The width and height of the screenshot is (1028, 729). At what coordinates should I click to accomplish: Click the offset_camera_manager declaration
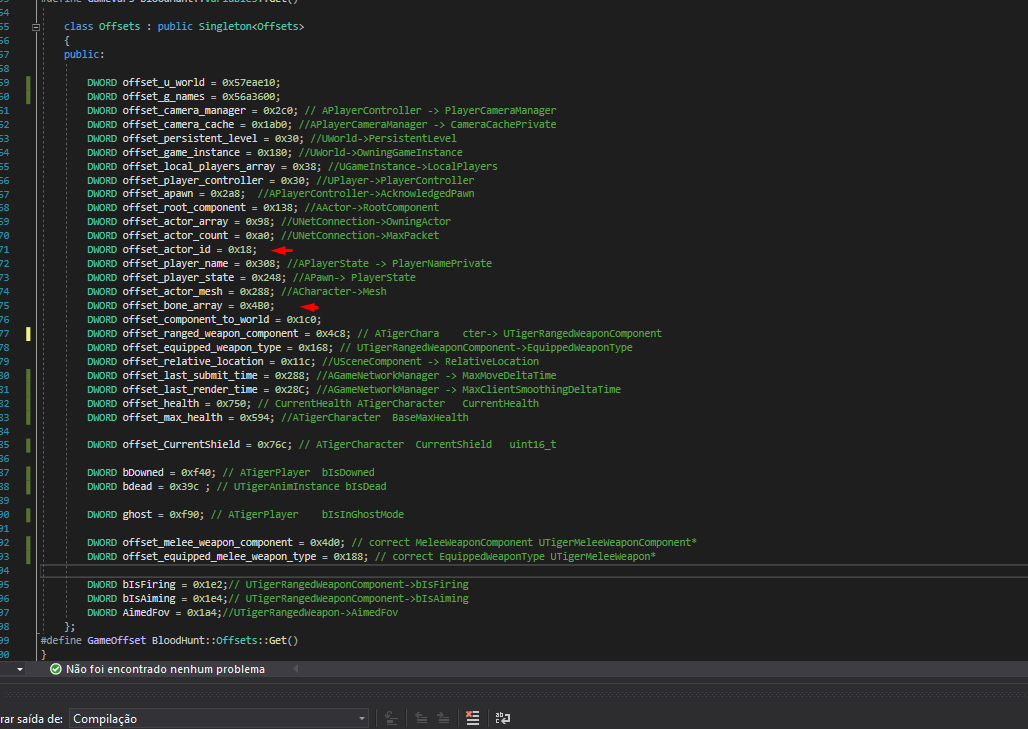pos(192,111)
